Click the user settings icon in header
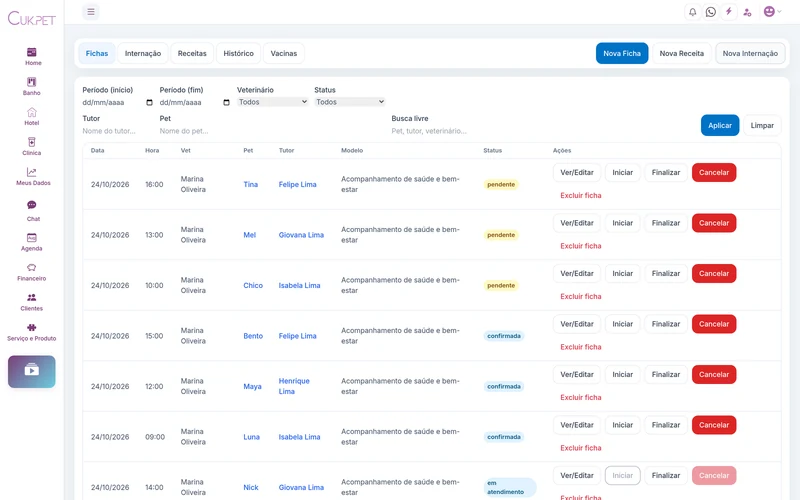The height and width of the screenshot is (500, 800). [747, 12]
